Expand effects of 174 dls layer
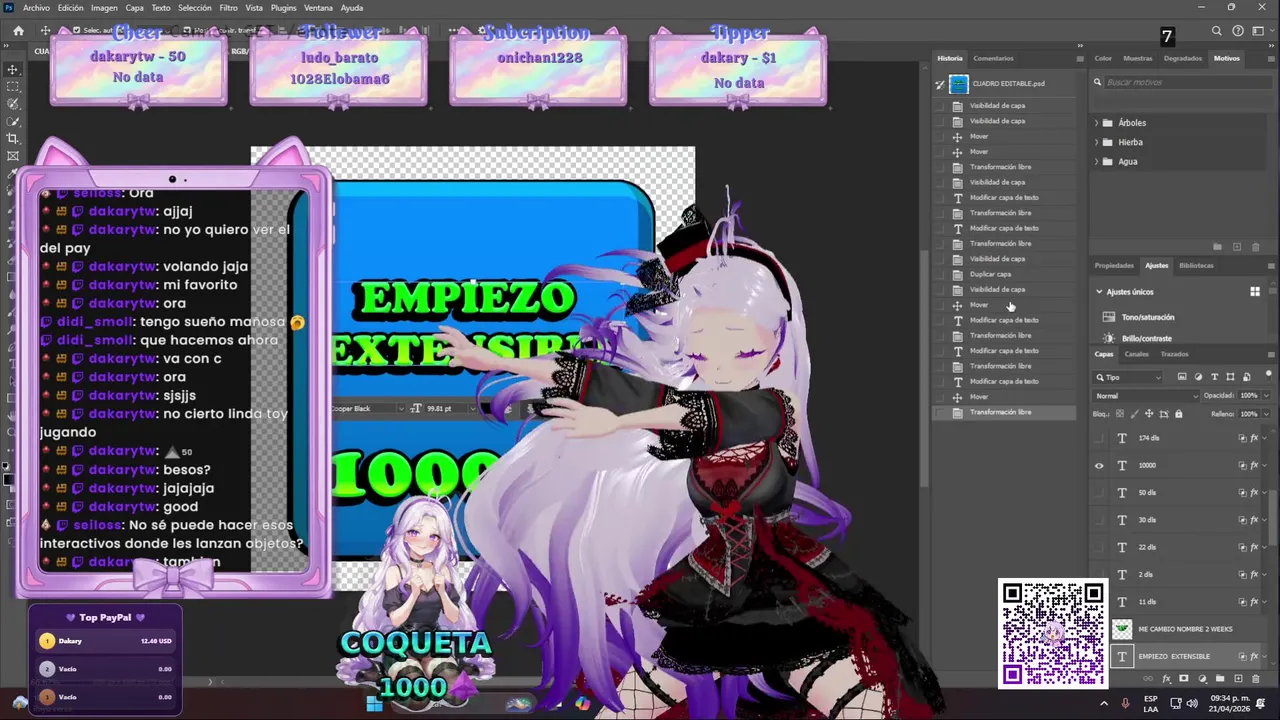 click(x=1266, y=438)
